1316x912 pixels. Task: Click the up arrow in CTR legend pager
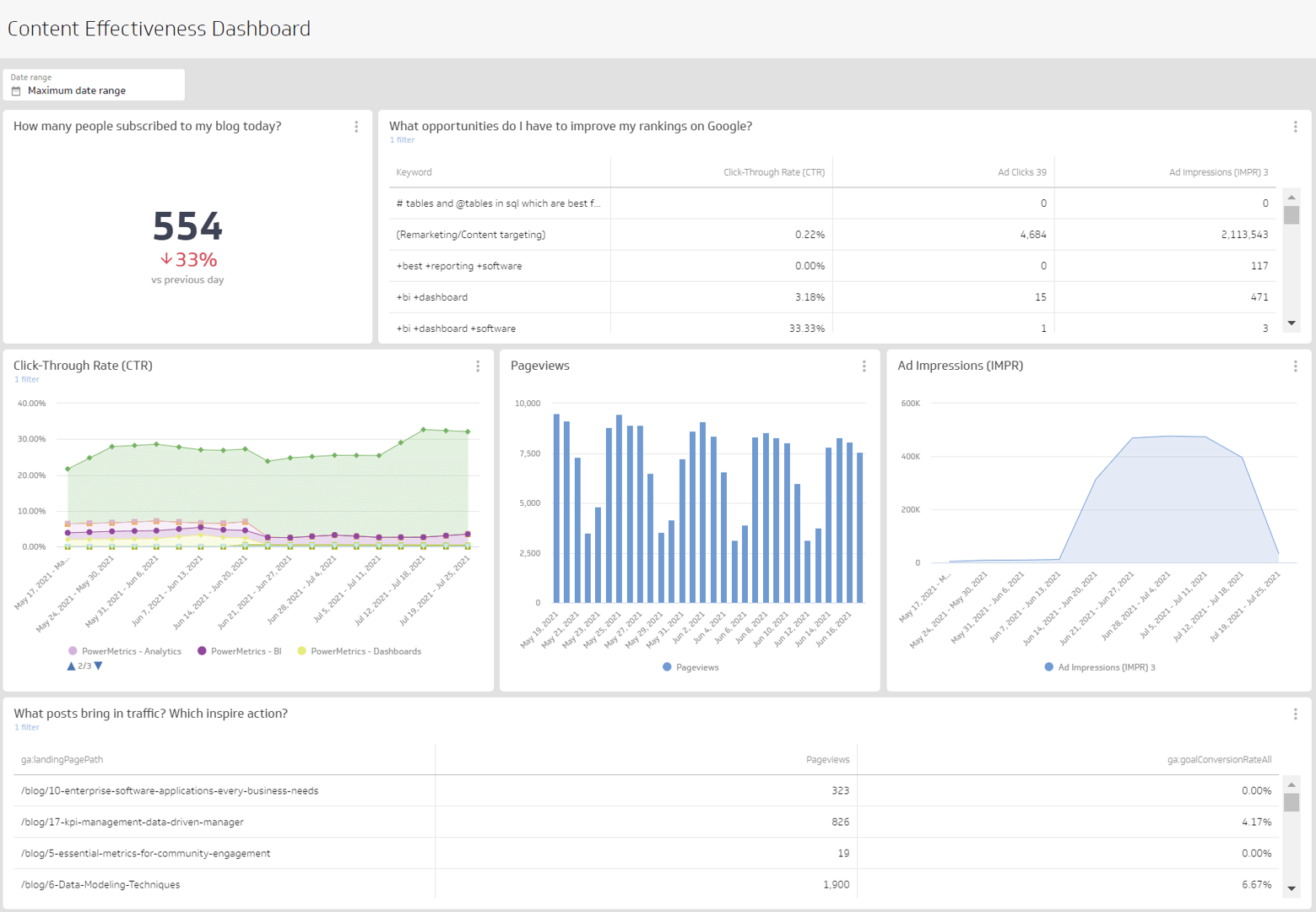pos(70,665)
